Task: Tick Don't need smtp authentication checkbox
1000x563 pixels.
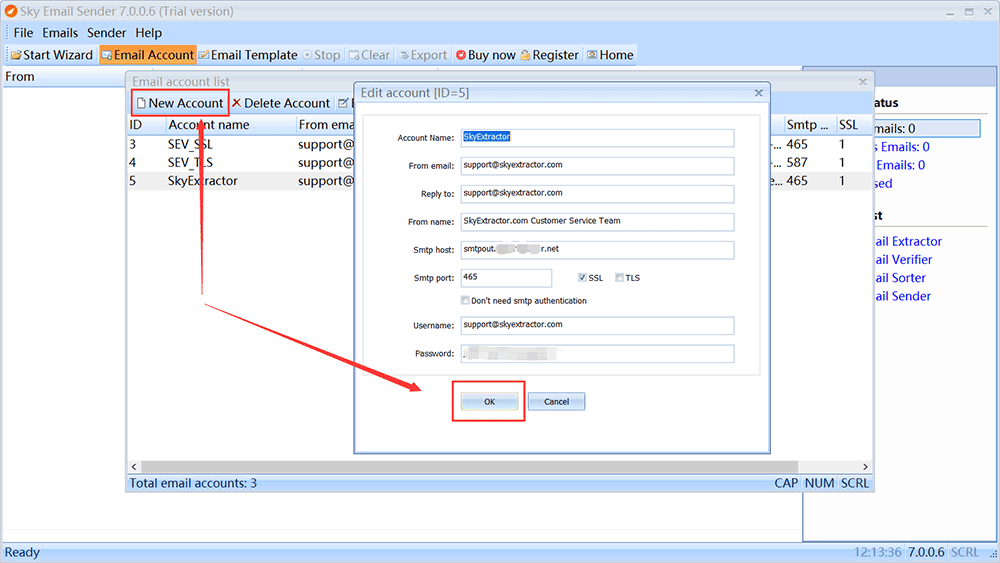Action: click(x=465, y=300)
